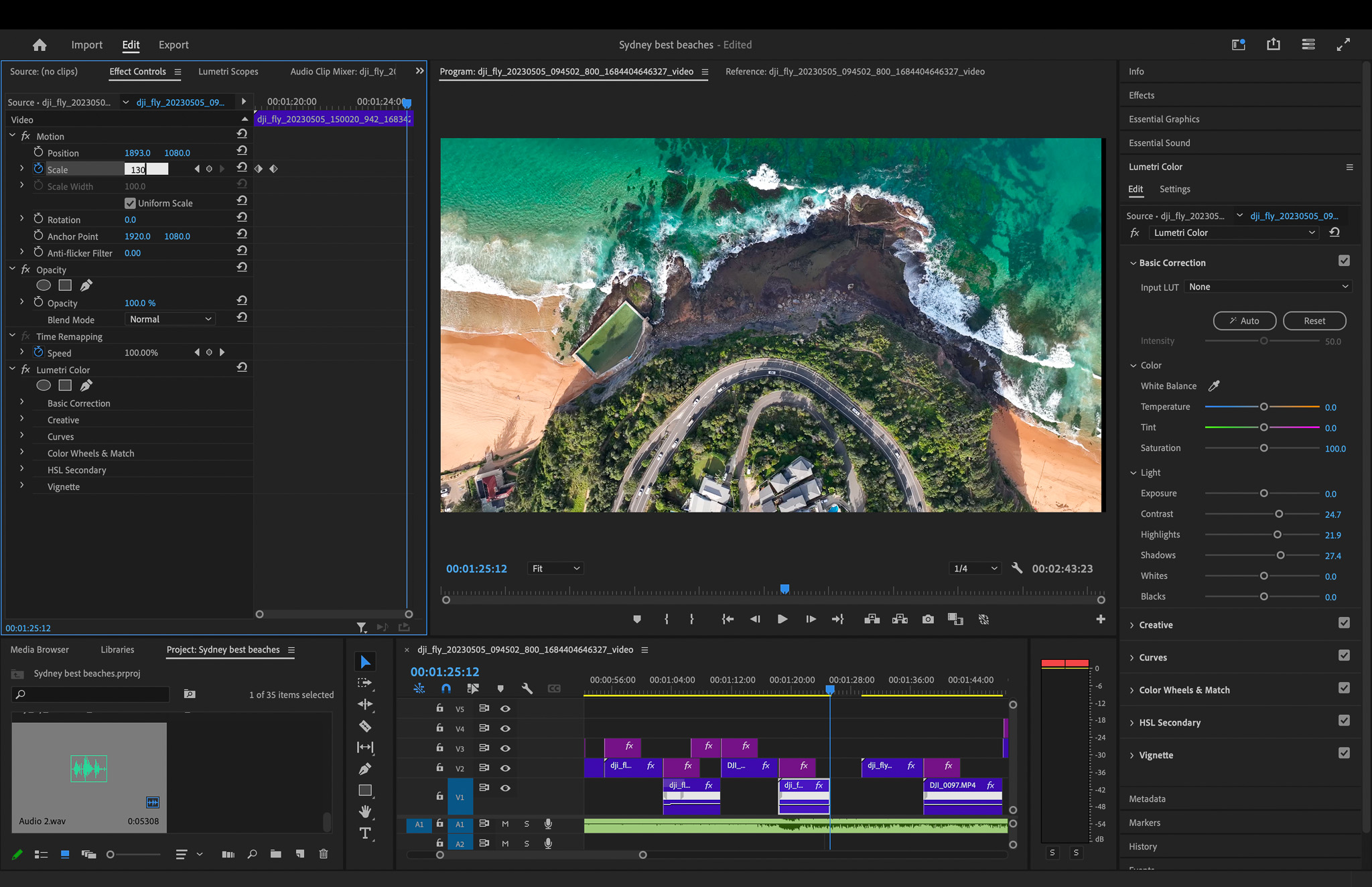Open Lumetri Scopes tab
This screenshot has width=1372, height=887.
click(228, 72)
